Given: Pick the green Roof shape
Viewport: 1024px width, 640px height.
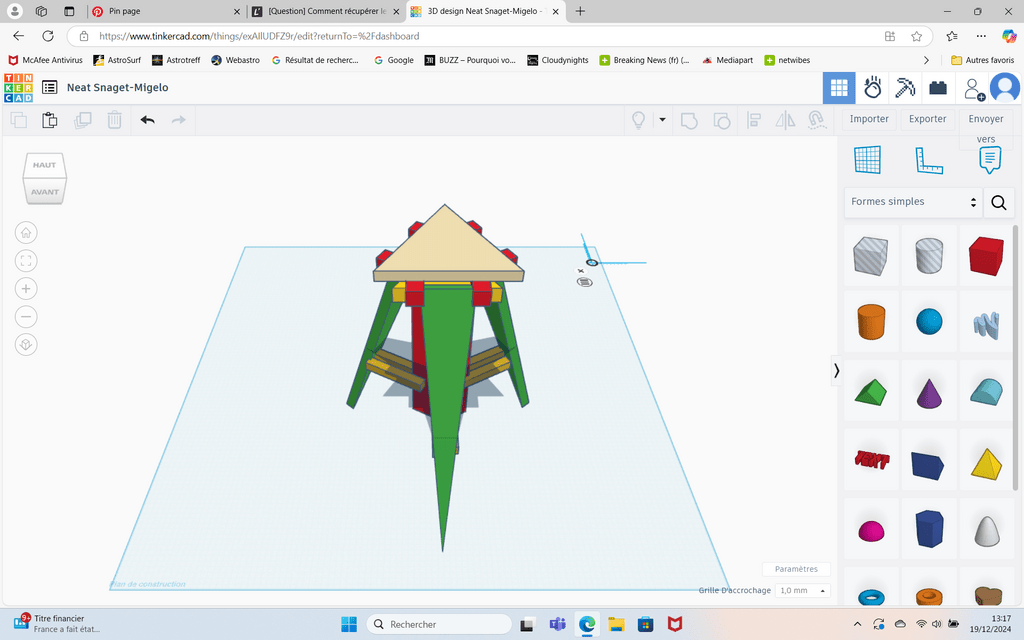Looking at the screenshot, I should [871, 392].
